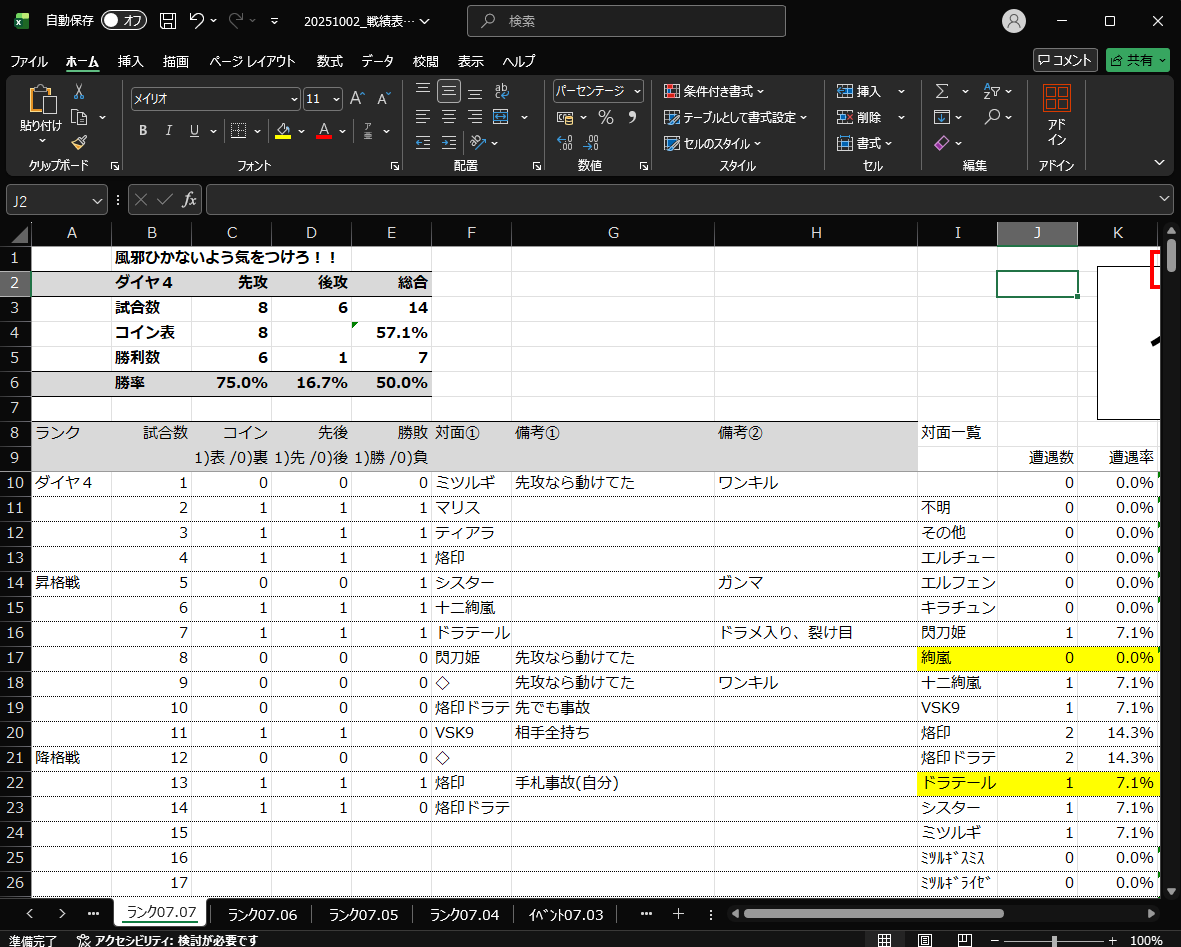The image size is (1181, 947).
Task: Click the Wrap Text icon
Action: tap(502, 91)
